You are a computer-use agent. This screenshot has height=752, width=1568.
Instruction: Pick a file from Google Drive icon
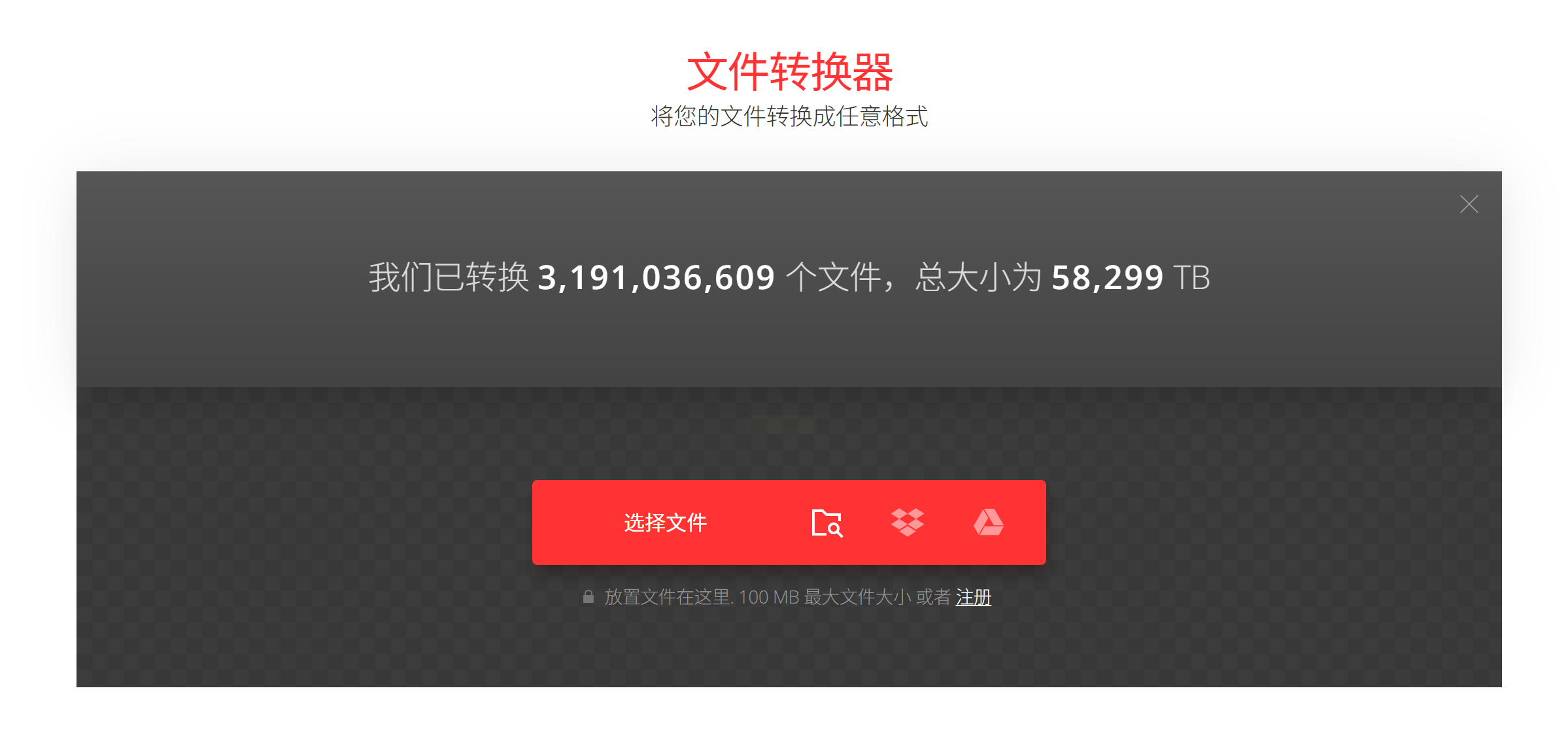(989, 522)
